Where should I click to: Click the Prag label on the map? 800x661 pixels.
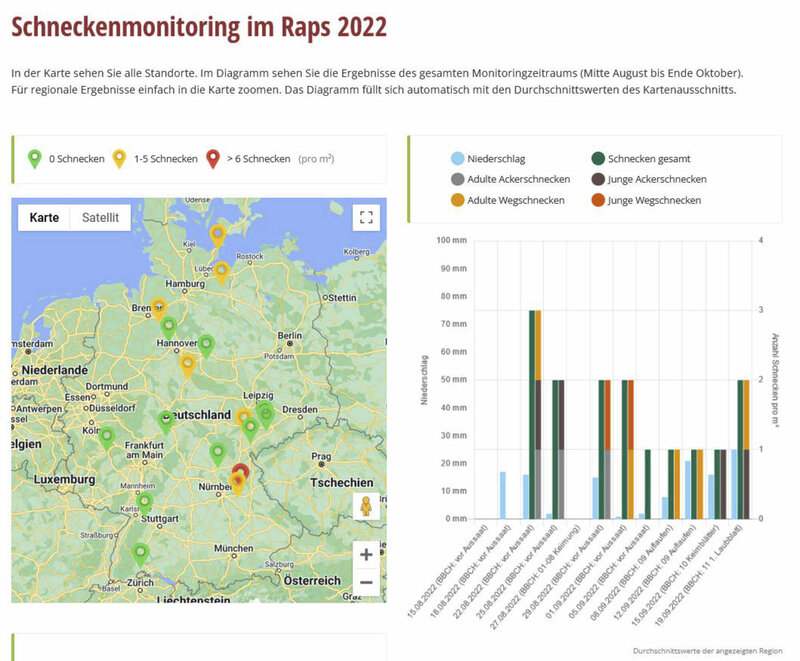pyautogui.click(x=321, y=456)
